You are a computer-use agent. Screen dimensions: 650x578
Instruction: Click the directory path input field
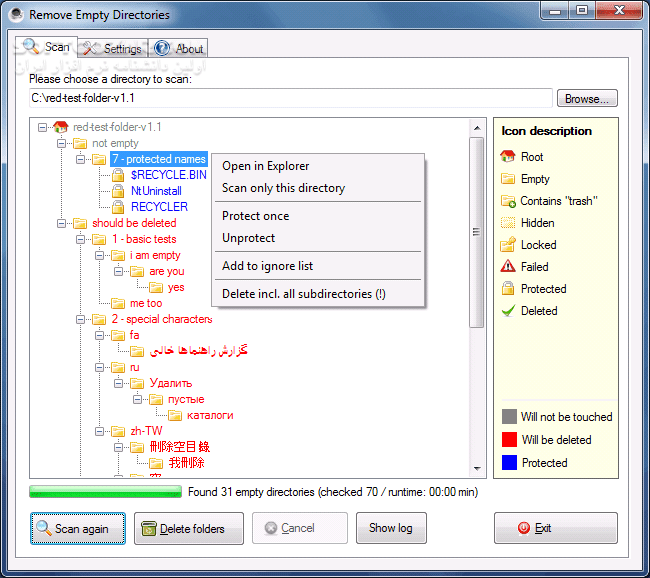[291, 98]
